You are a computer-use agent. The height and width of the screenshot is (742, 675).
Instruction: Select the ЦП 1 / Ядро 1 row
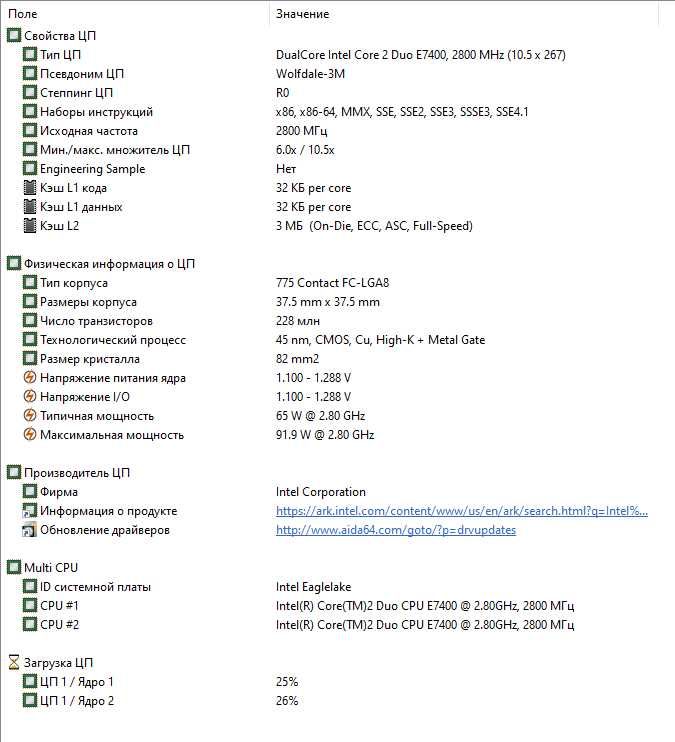[77, 681]
